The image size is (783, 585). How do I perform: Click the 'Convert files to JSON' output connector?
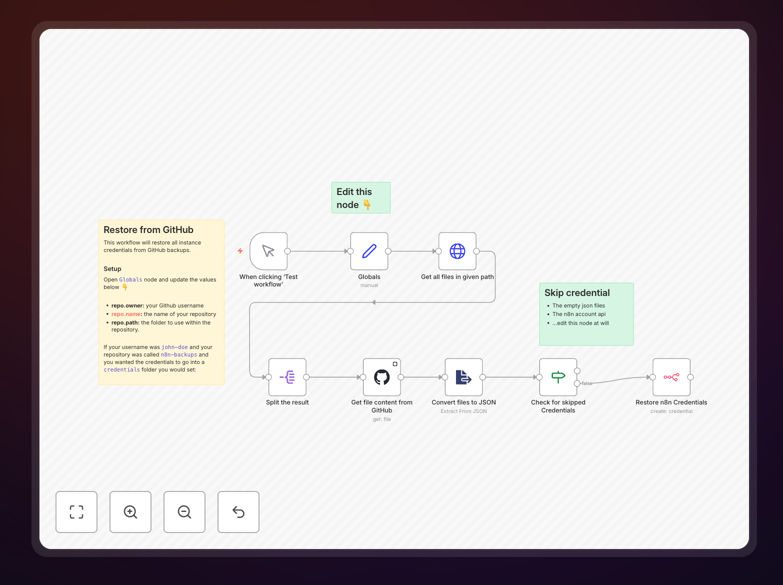(x=483, y=377)
